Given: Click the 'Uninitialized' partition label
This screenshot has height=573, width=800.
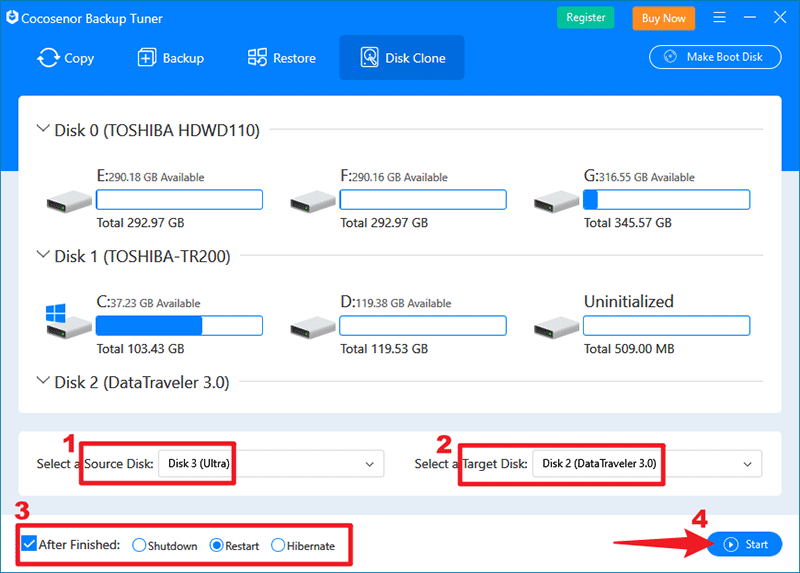Looking at the screenshot, I should tap(629, 302).
